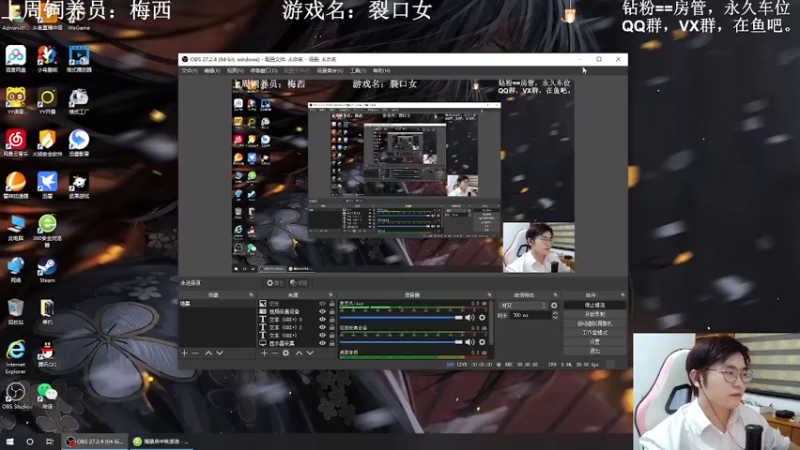
Task: Hide the 显示器采集 source
Action: pyautogui.click(x=322, y=343)
